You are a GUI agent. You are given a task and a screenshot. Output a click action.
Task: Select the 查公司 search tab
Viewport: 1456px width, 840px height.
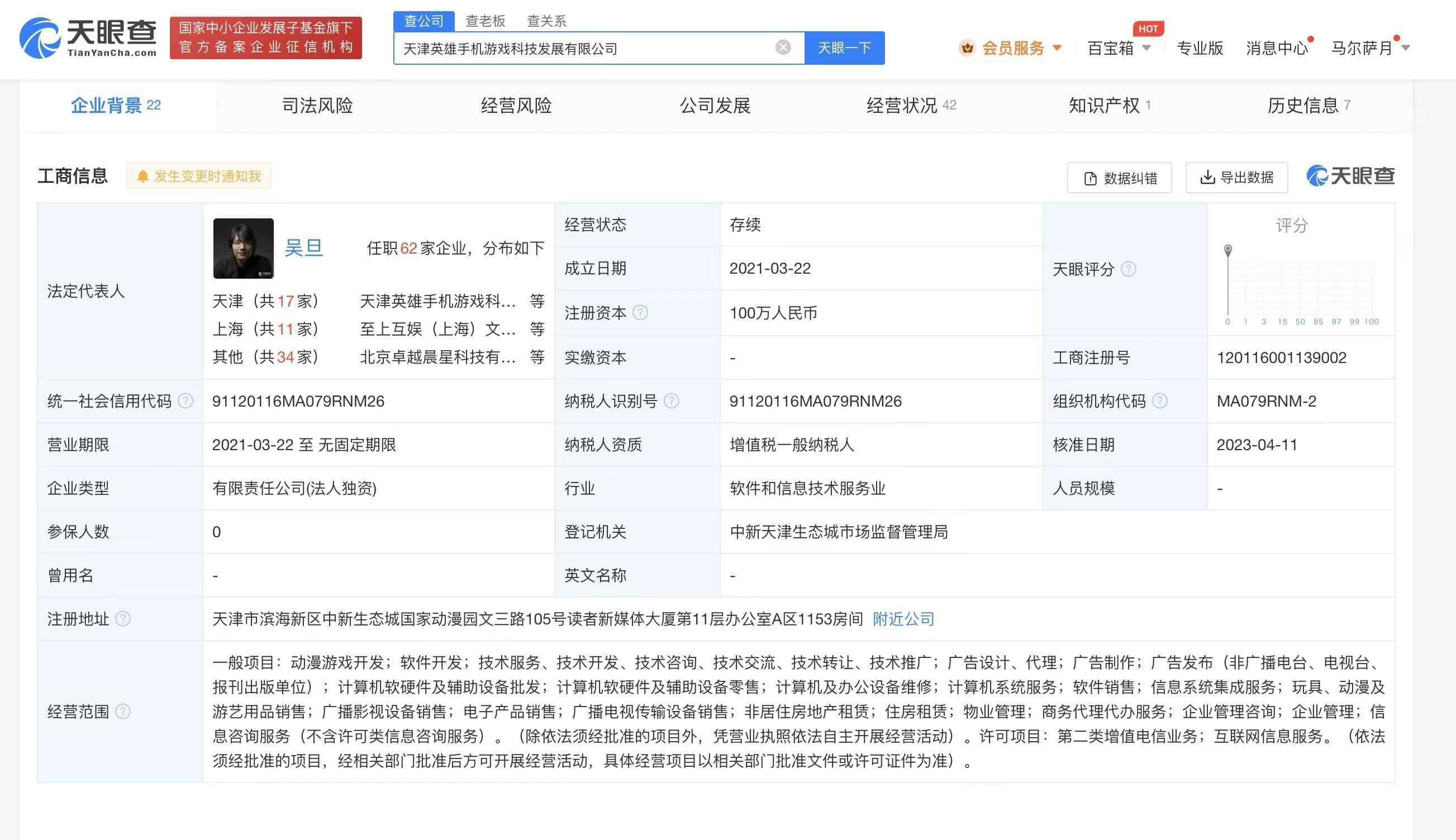click(x=424, y=21)
